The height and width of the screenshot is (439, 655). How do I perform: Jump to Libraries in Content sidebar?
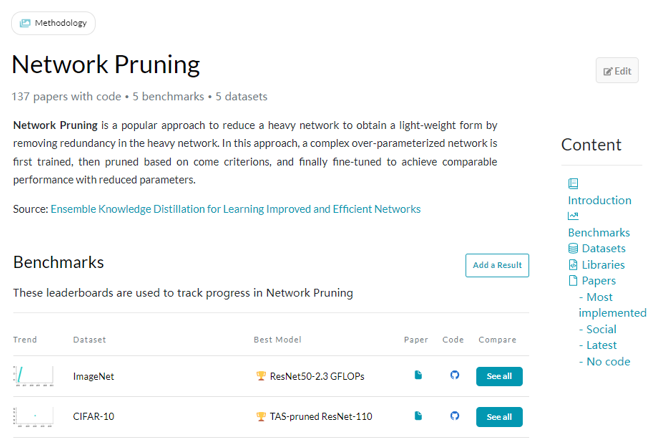tap(603, 265)
